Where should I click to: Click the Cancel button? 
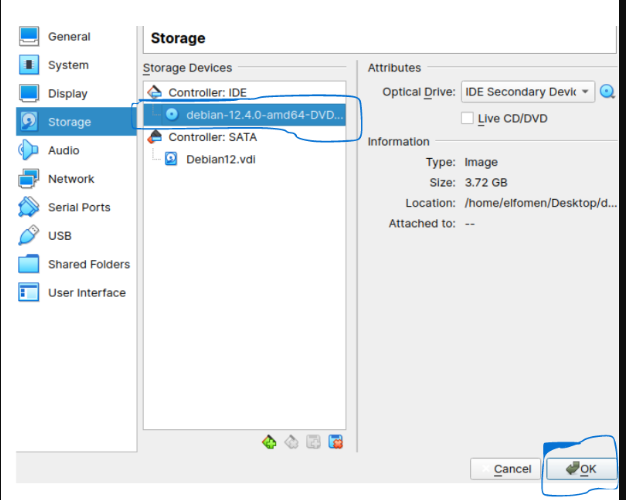click(505, 469)
